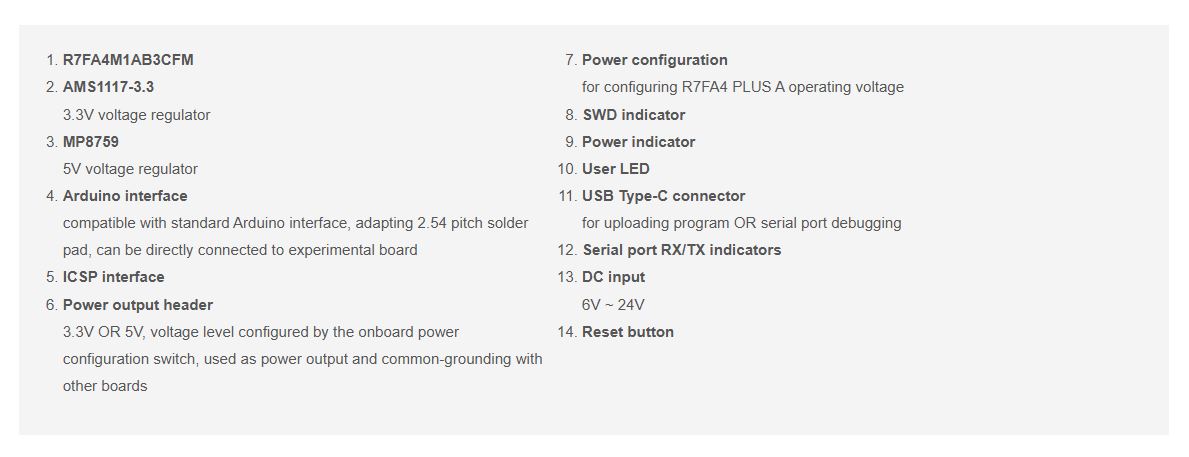Click the '3.3V voltage regulator' description
The width and height of the screenshot is (1189, 457).
[136, 115]
